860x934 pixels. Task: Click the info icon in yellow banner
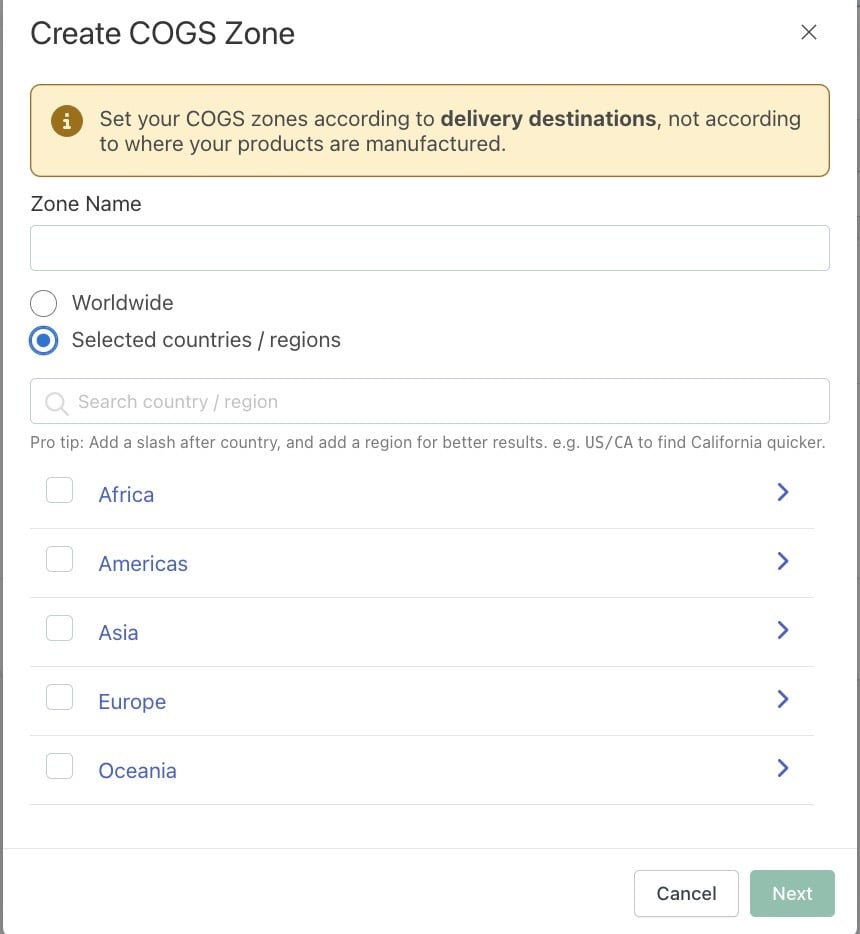pos(67,121)
